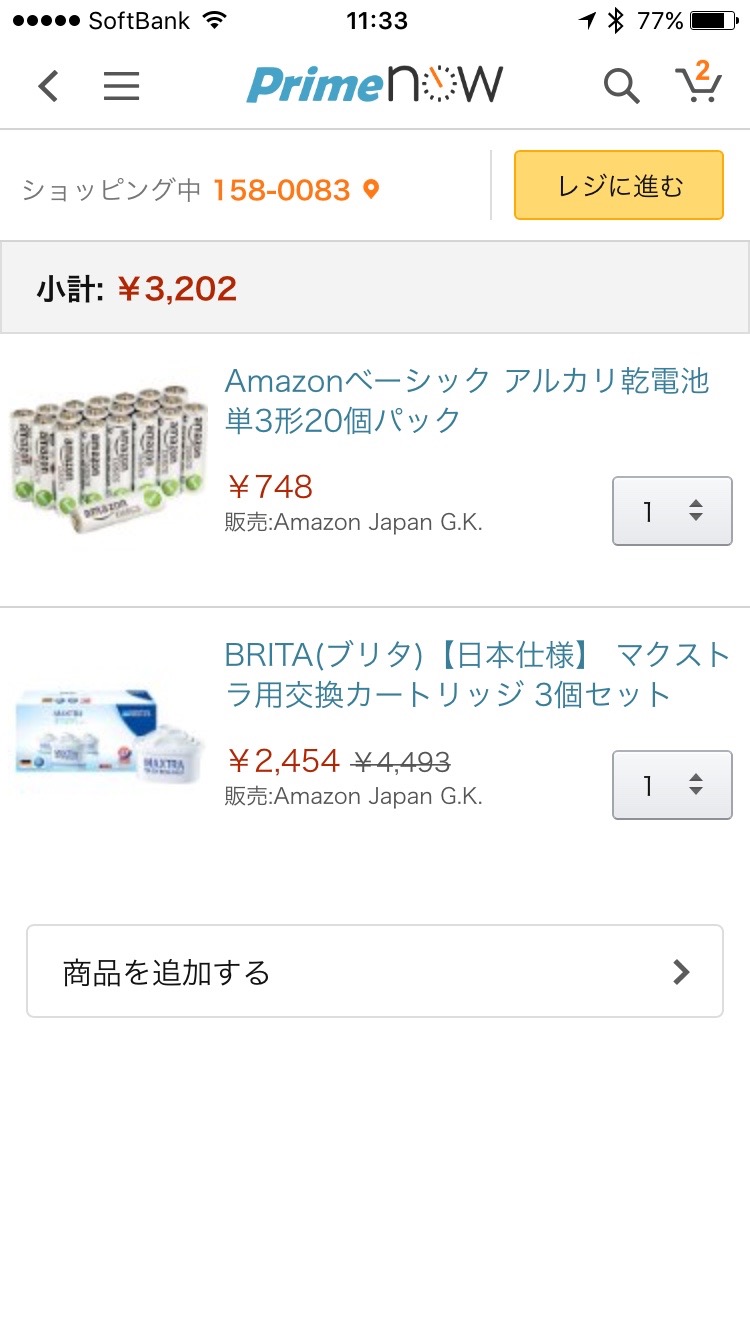750x1334 pixels.
Task: Open the shopping cart icon
Action: pos(698,84)
